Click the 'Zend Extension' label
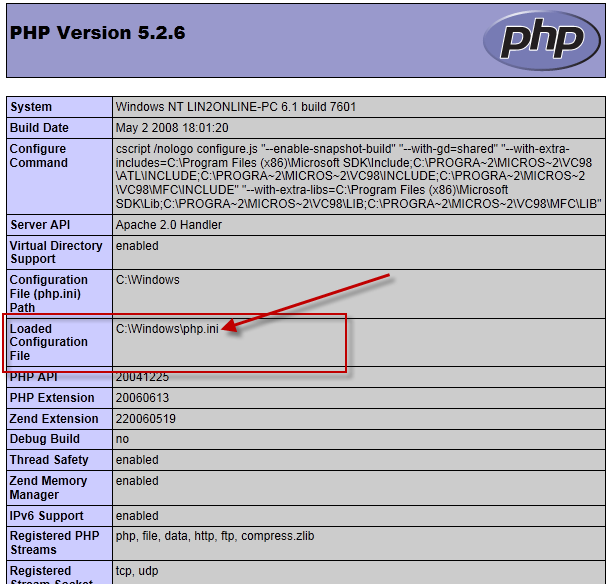 click(x=54, y=419)
